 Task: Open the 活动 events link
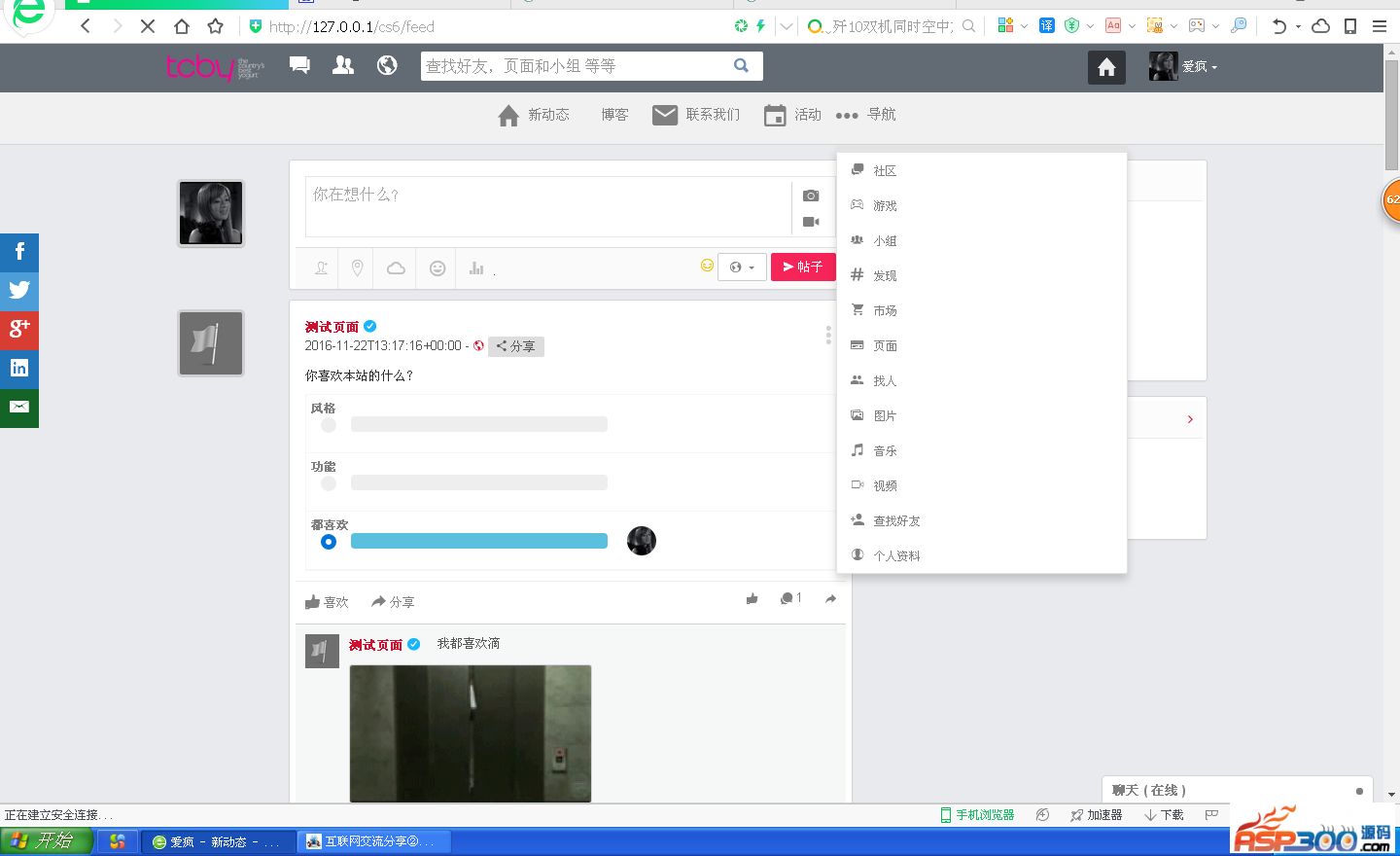[792, 115]
